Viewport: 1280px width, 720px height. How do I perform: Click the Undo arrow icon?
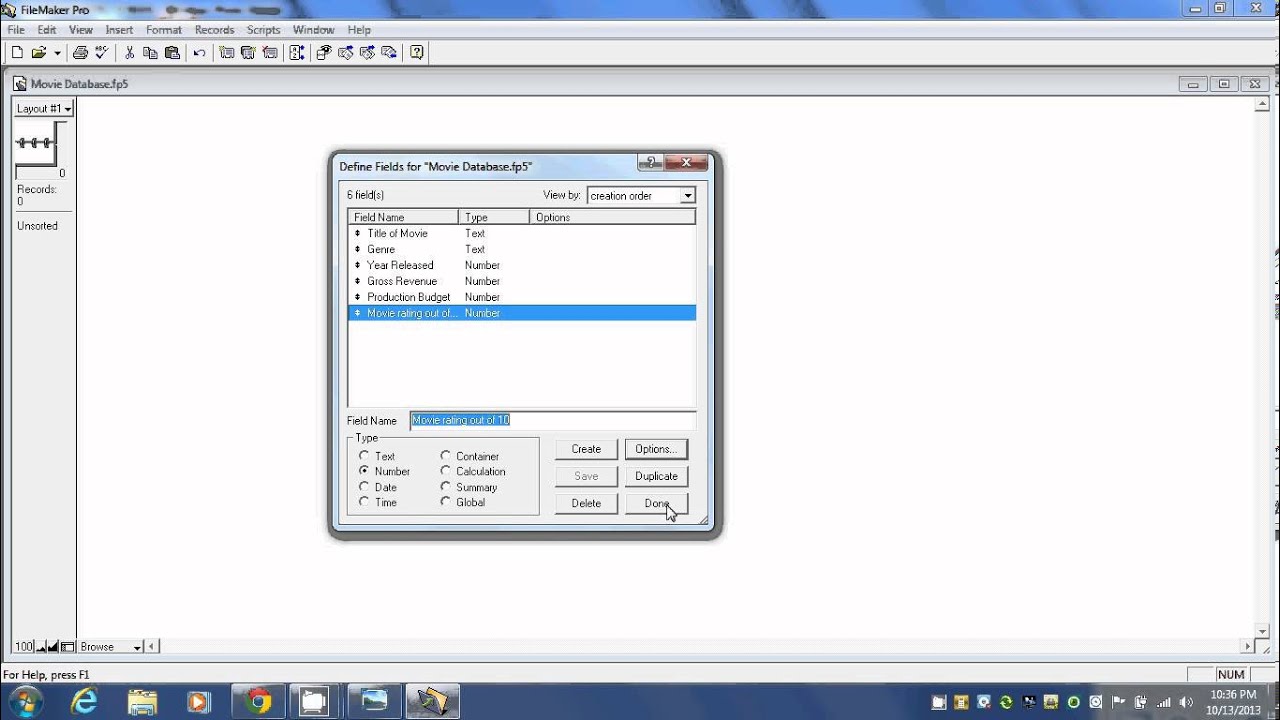pos(199,53)
